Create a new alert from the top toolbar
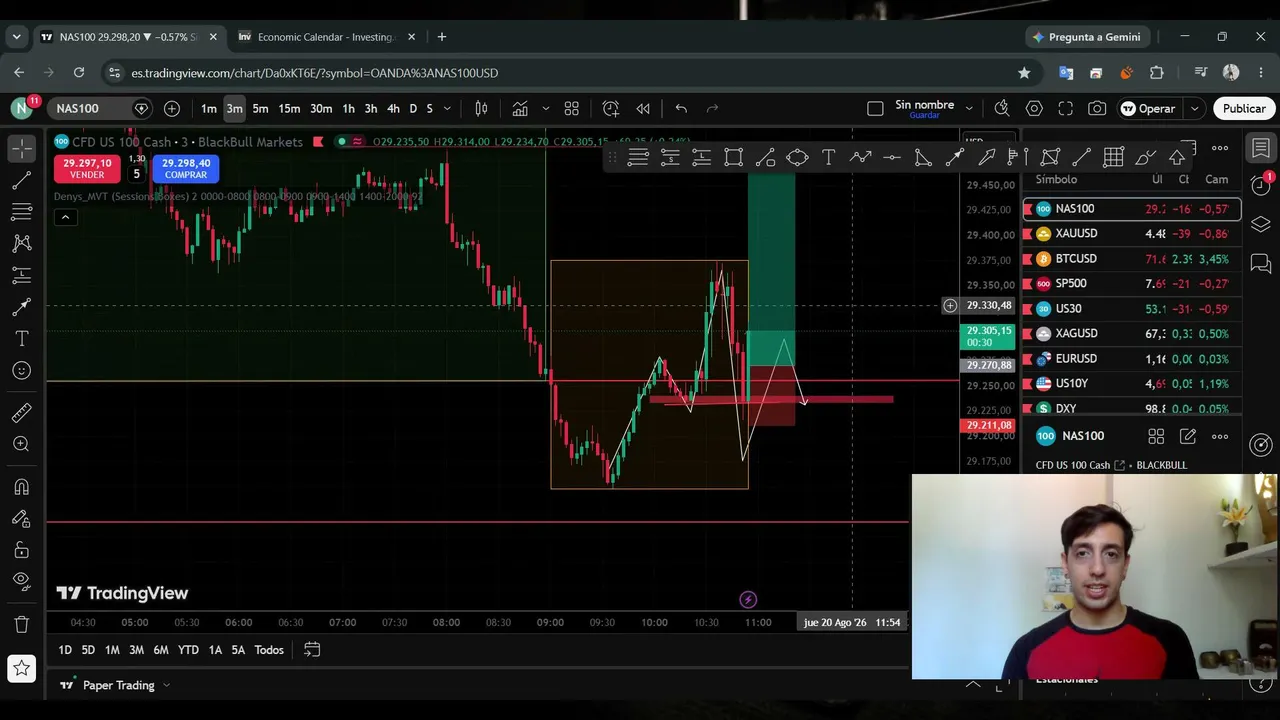1280x720 pixels. click(611, 108)
